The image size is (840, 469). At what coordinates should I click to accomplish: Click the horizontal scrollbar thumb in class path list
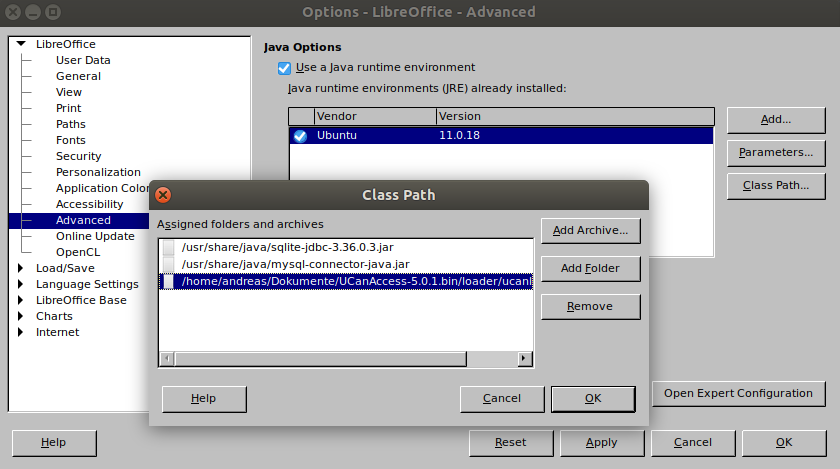(321, 359)
